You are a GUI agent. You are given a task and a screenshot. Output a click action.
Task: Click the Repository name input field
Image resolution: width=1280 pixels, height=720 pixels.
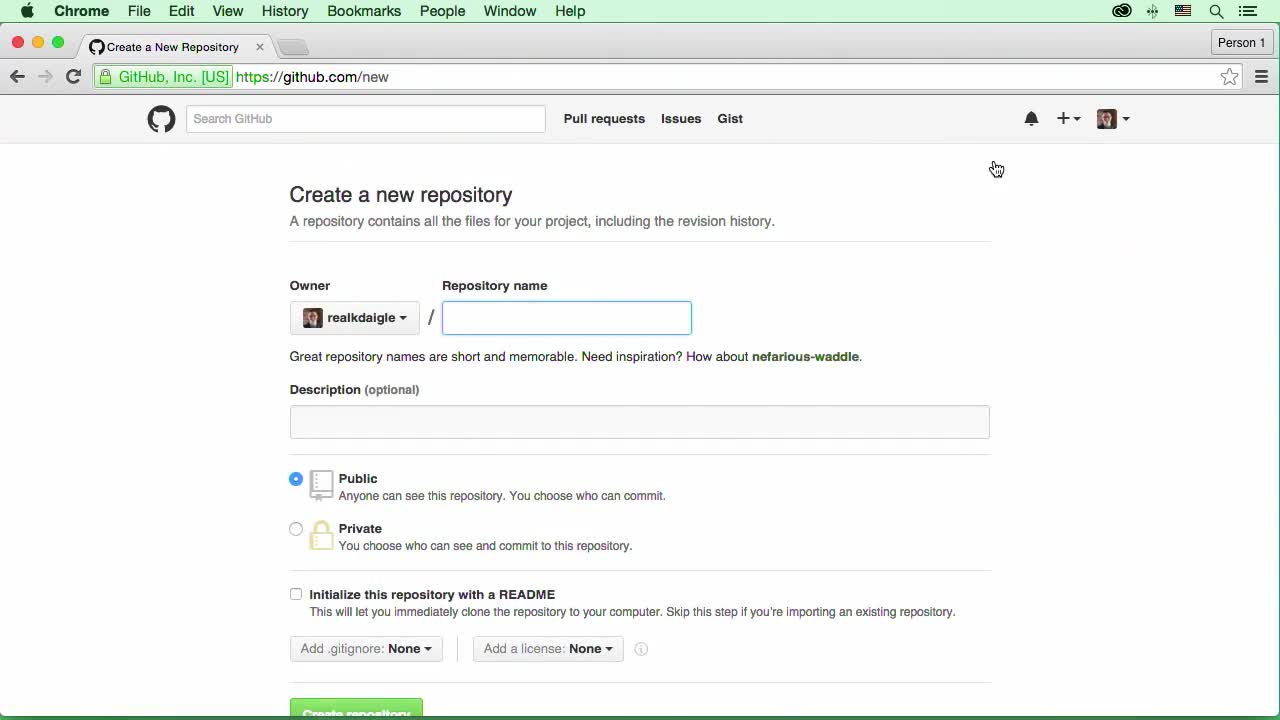click(x=566, y=317)
